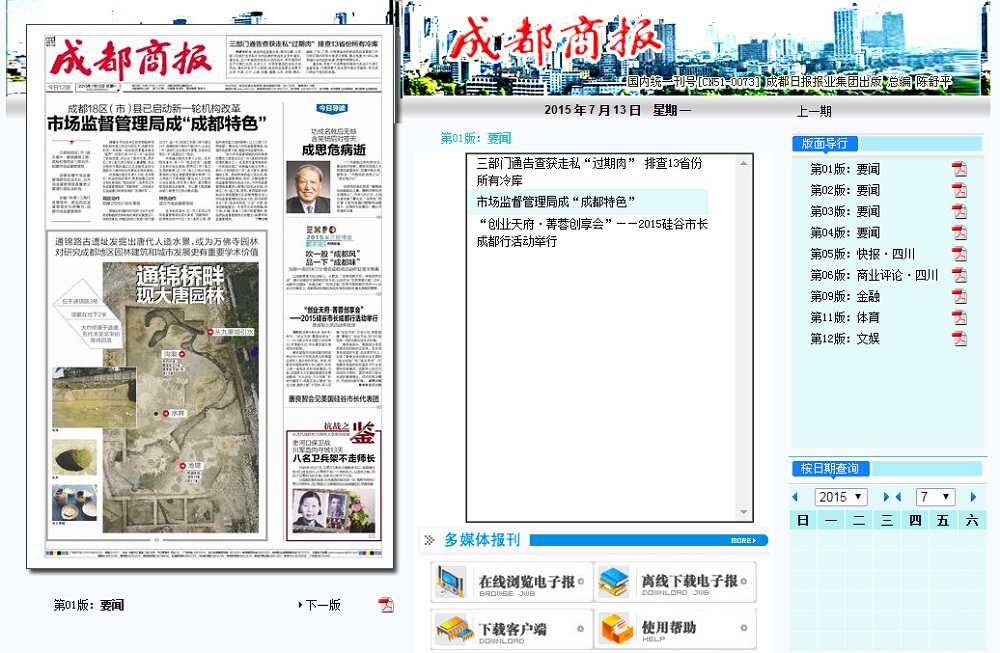This screenshot has height=653, width=1000.
Task: Select 第12版：文娱 in navigation
Action: click(x=844, y=339)
